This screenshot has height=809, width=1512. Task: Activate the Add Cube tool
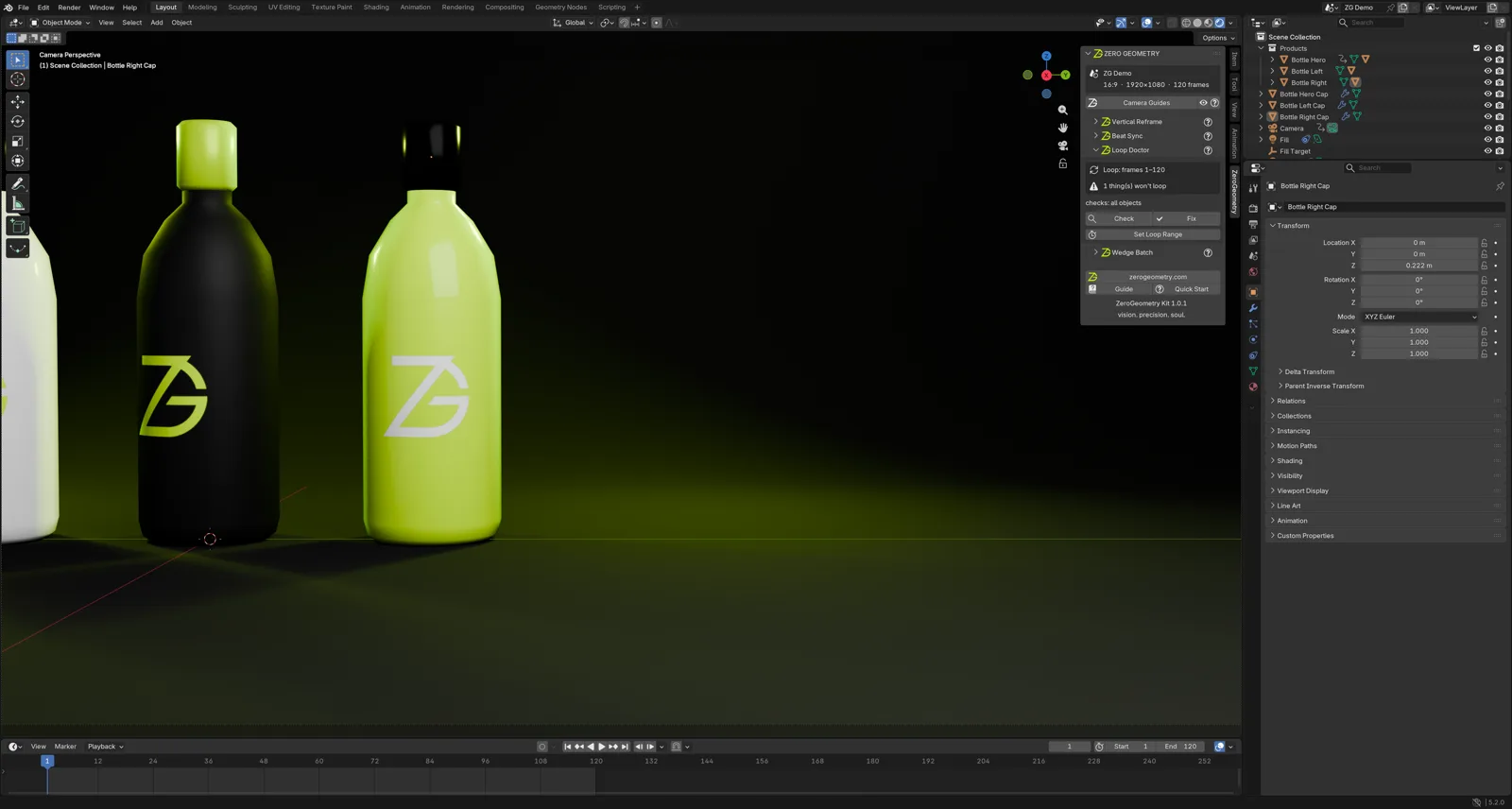tap(17, 226)
